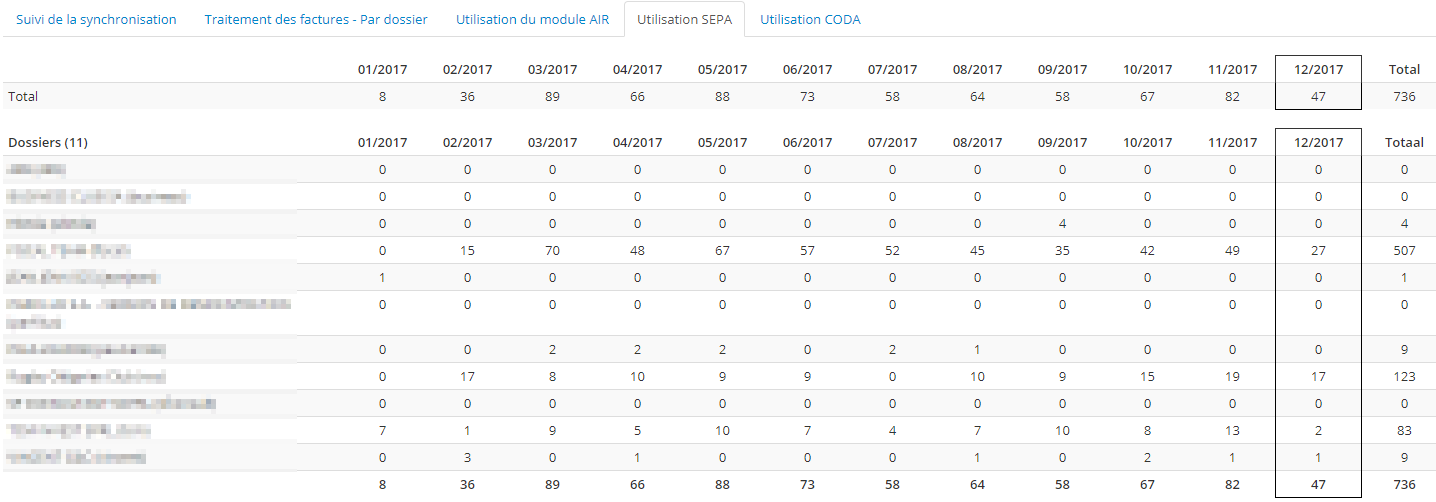Open the Suivi de la synchronisation tab

point(96,19)
